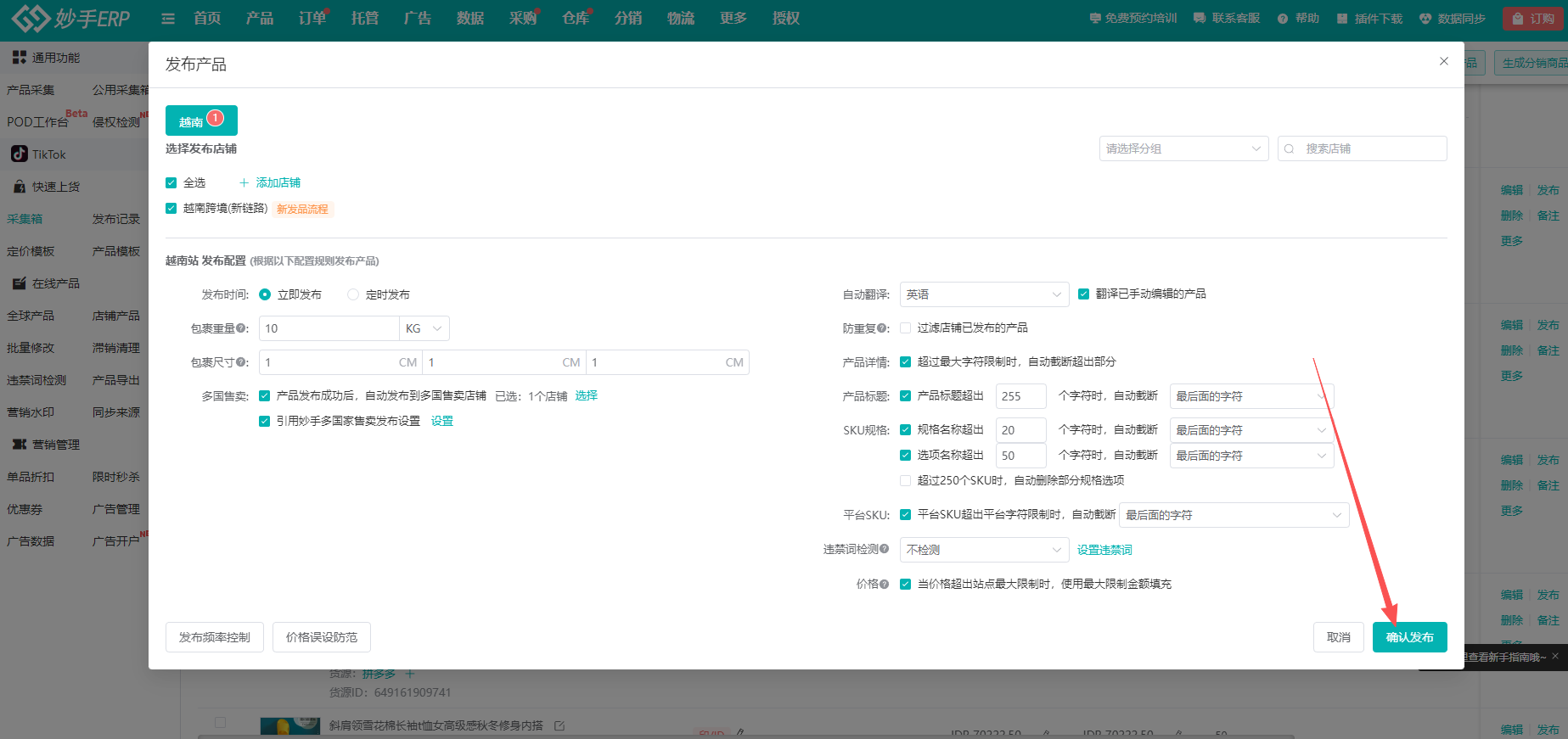
Task: Click the price help question icon
Action: point(885,584)
